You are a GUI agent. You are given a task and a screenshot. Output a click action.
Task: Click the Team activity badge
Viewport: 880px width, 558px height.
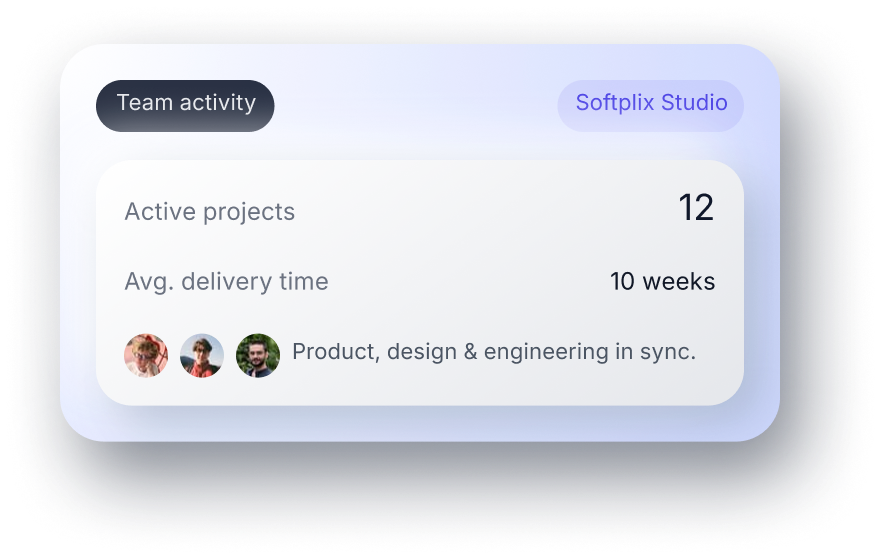(185, 105)
